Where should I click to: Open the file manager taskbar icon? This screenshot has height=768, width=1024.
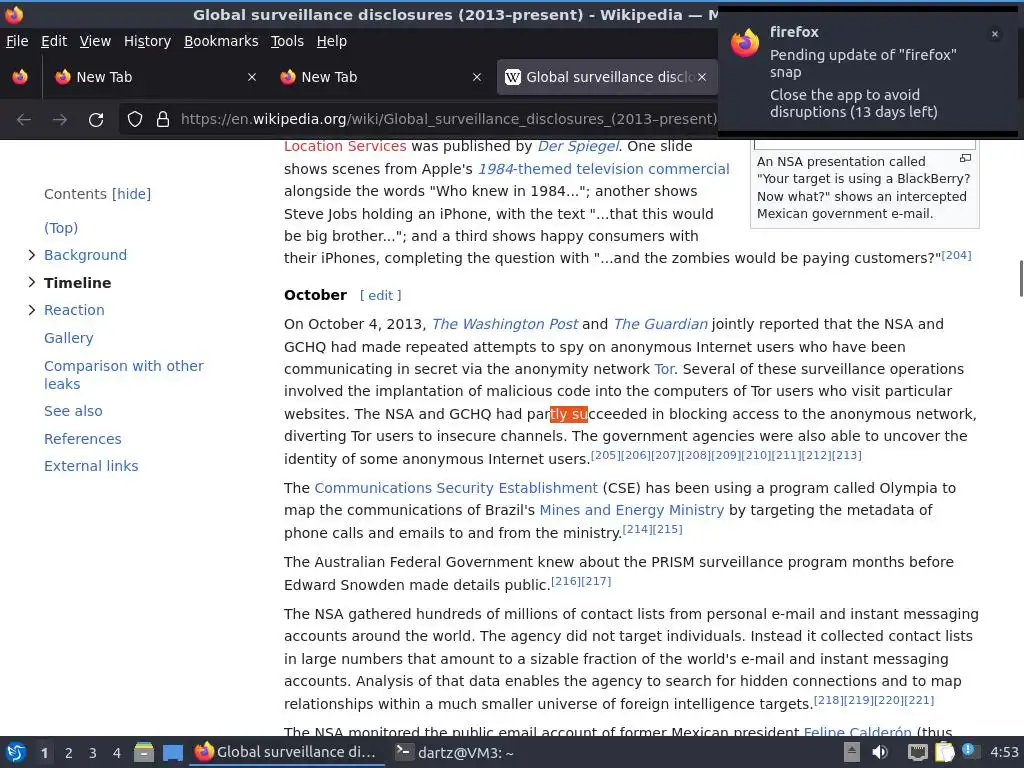point(144,752)
